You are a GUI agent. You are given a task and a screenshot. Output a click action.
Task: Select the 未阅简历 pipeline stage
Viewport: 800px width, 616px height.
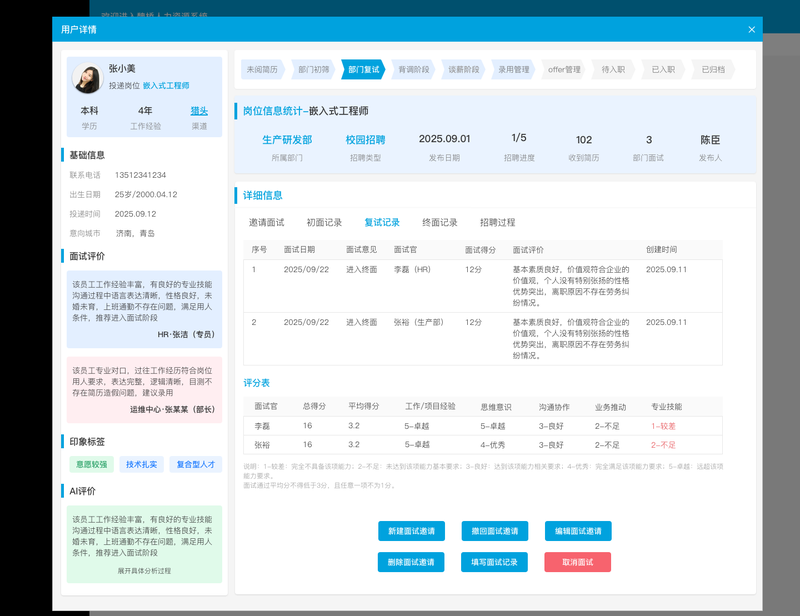pos(263,70)
